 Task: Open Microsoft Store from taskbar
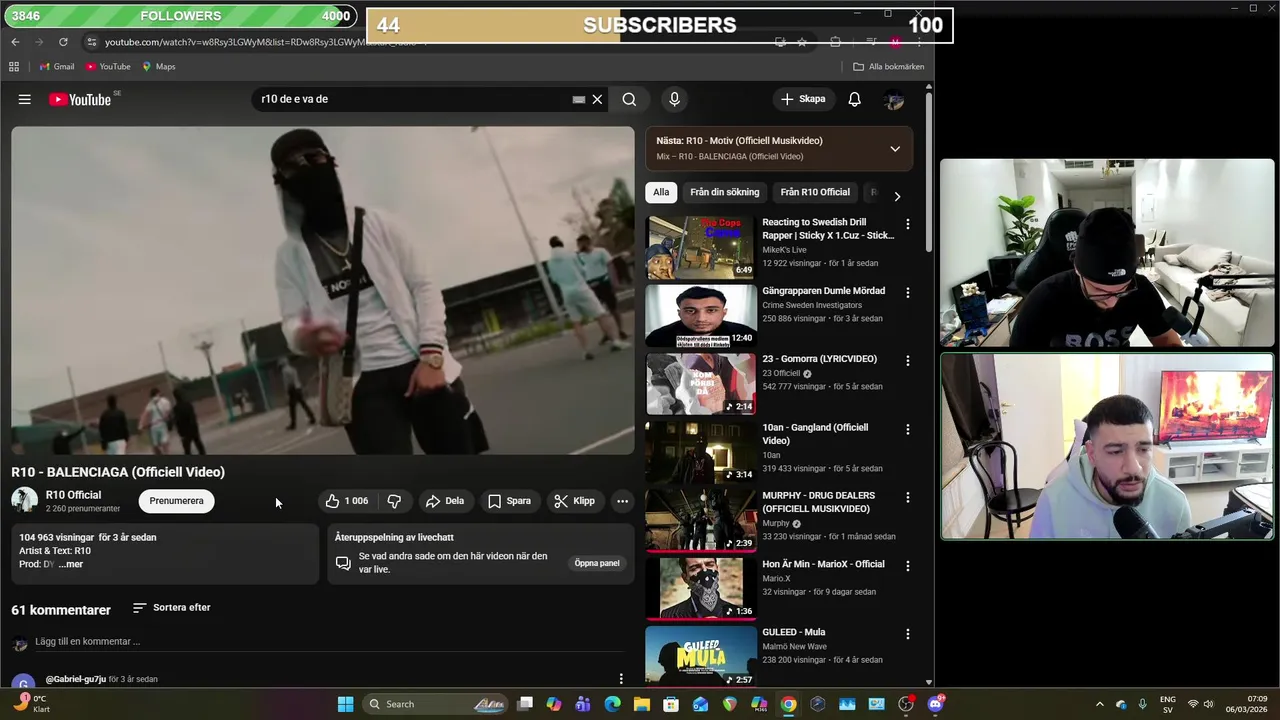pyautogui.click(x=671, y=704)
